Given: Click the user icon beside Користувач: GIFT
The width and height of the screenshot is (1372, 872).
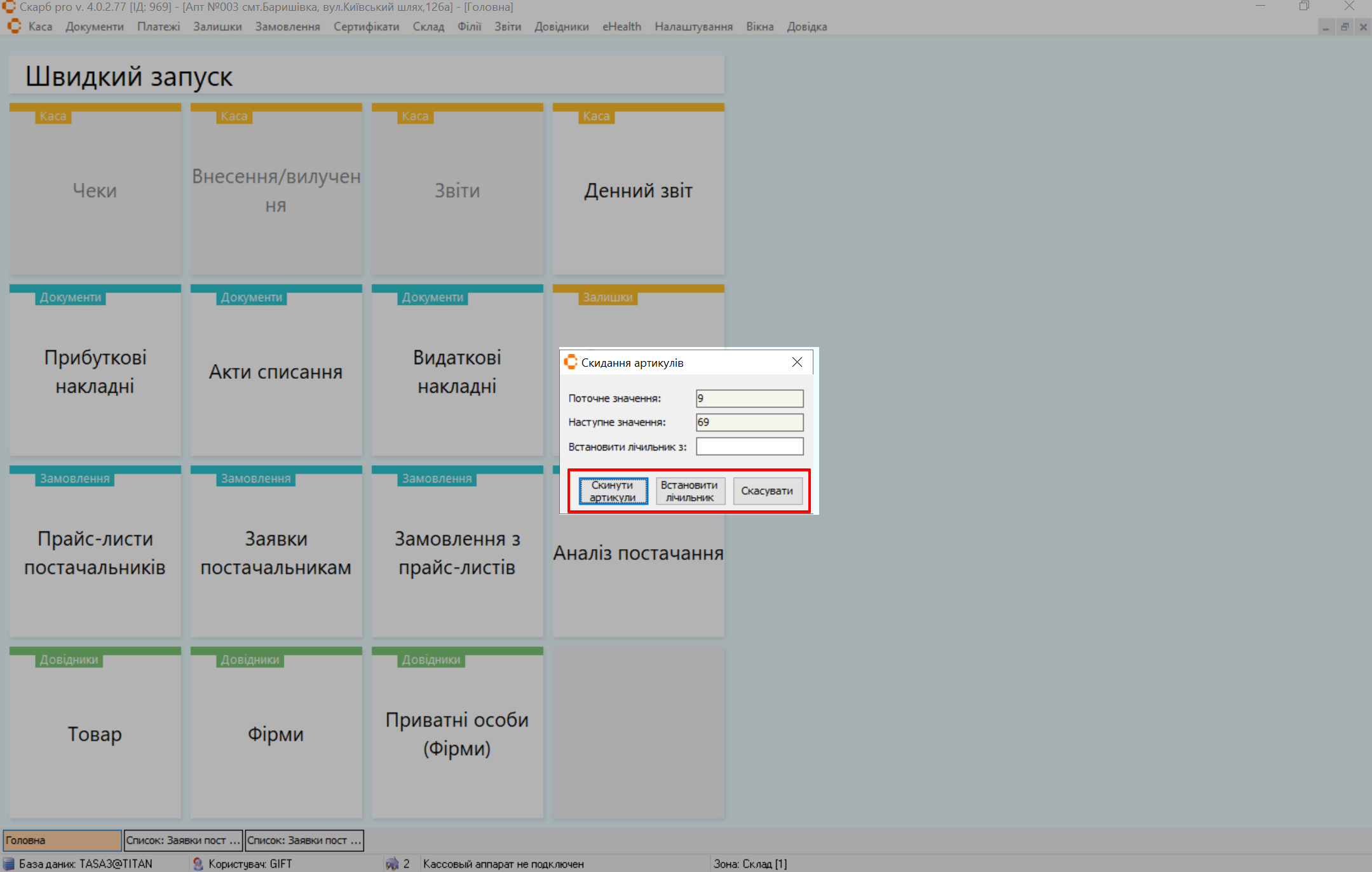Looking at the screenshot, I should point(198,864).
